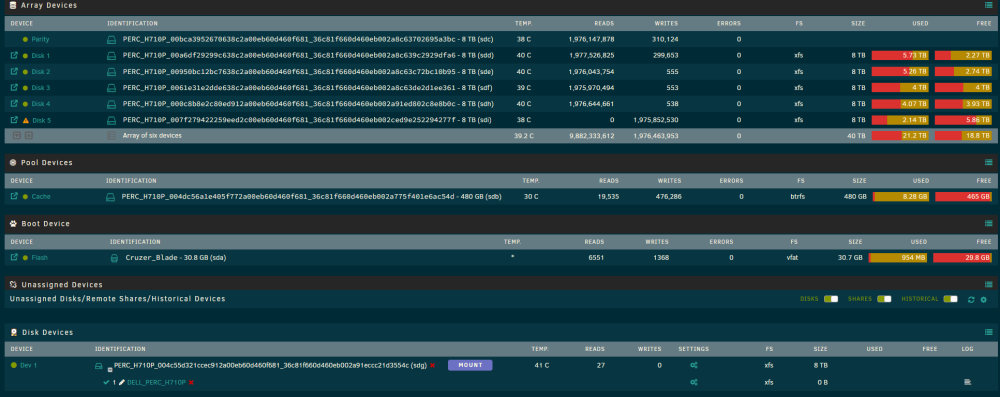Click the Cruzer_Blade flash drive icon

click(x=114, y=258)
